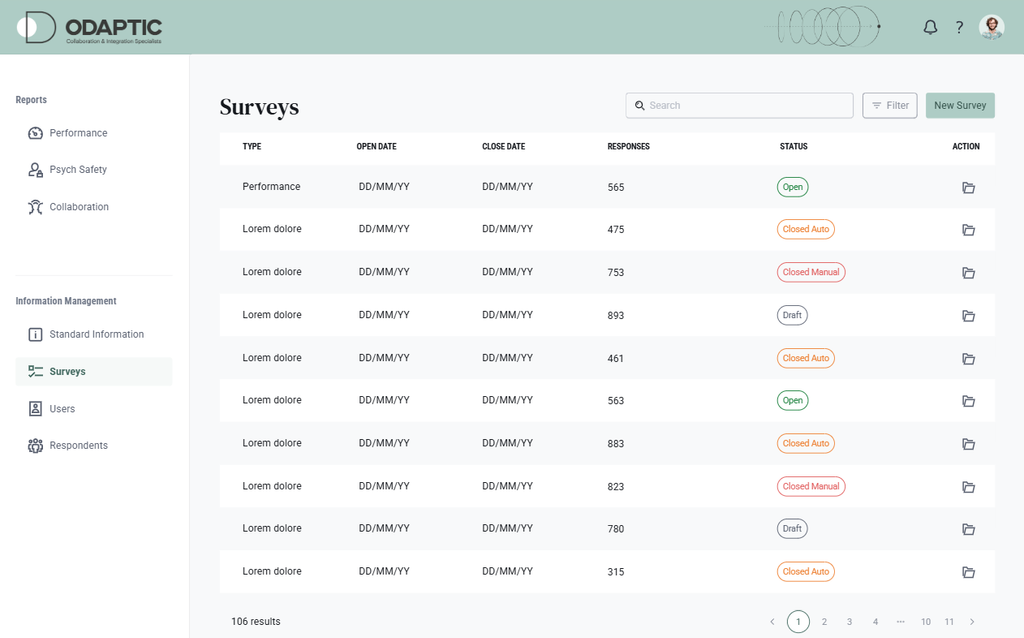Click Open status badge, 565 row
The image size is (1024, 638).
(x=793, y=187)
